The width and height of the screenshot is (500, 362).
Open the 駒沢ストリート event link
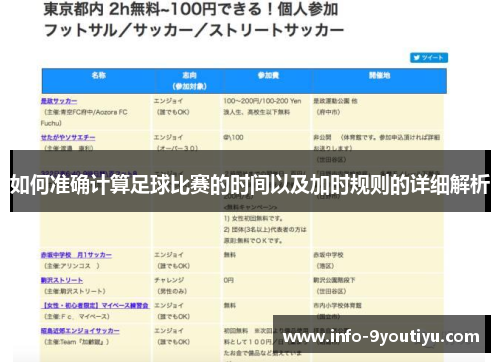click(62, 280)
